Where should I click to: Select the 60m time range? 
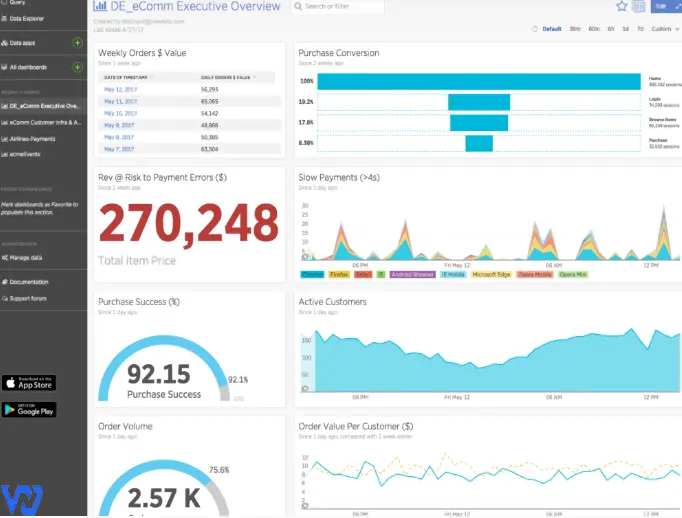pyautogui.click(x=594, y=29)
